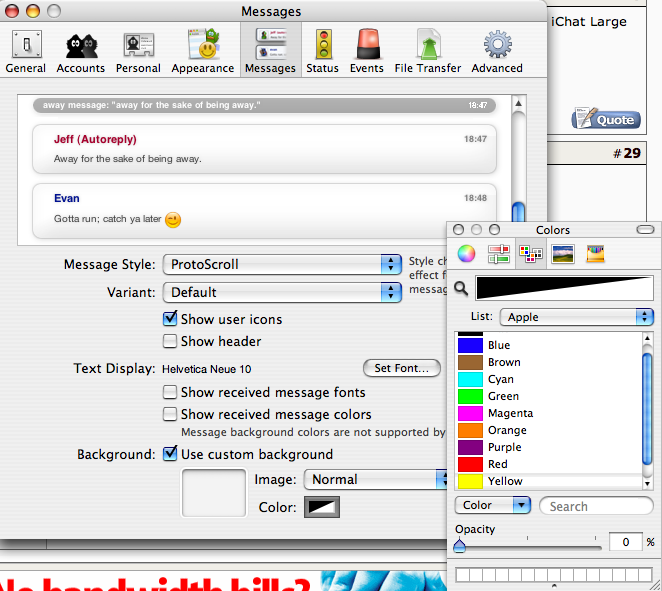
Task: Toggle Use custom background checkbox
Action: click(x=170, y=454)
